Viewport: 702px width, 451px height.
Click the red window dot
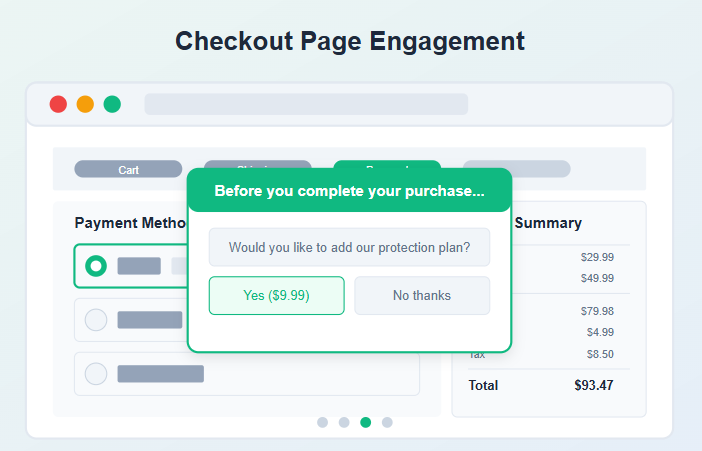[x=58, y=104]
